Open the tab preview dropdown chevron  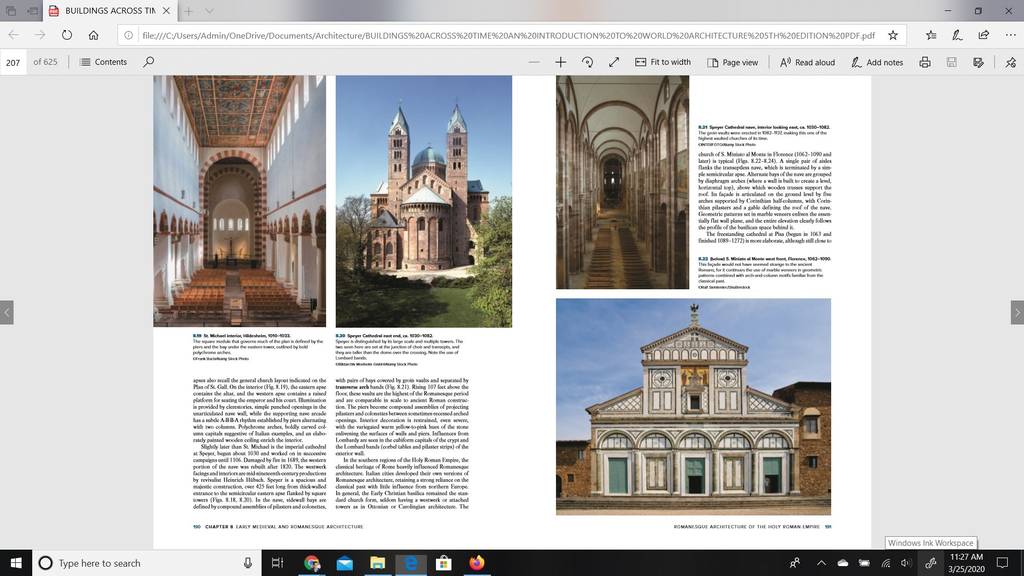(x=209, y=10)
